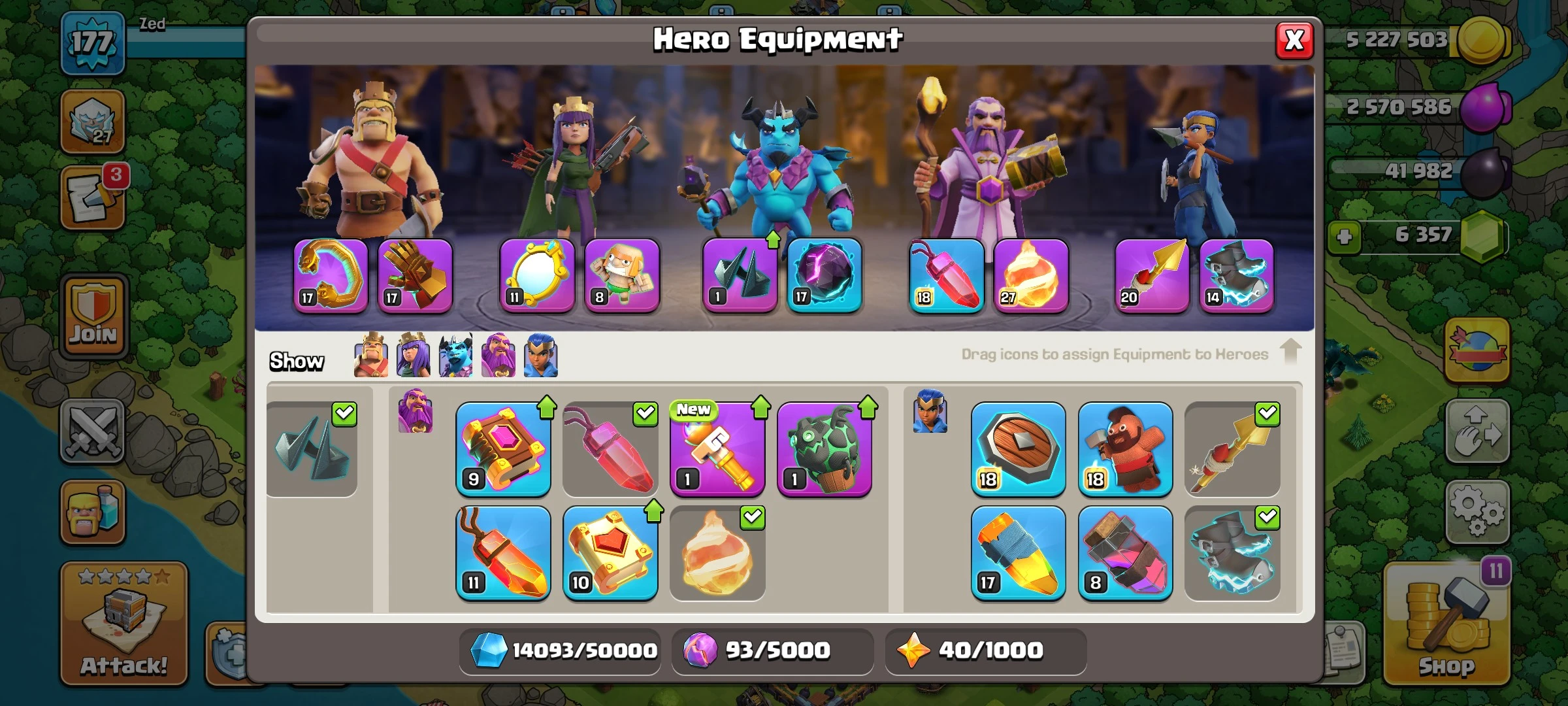Click Archer Queen's Frozen Mirror slot level 11
This screenshot has width=1568, height=706.
point(537,275)
